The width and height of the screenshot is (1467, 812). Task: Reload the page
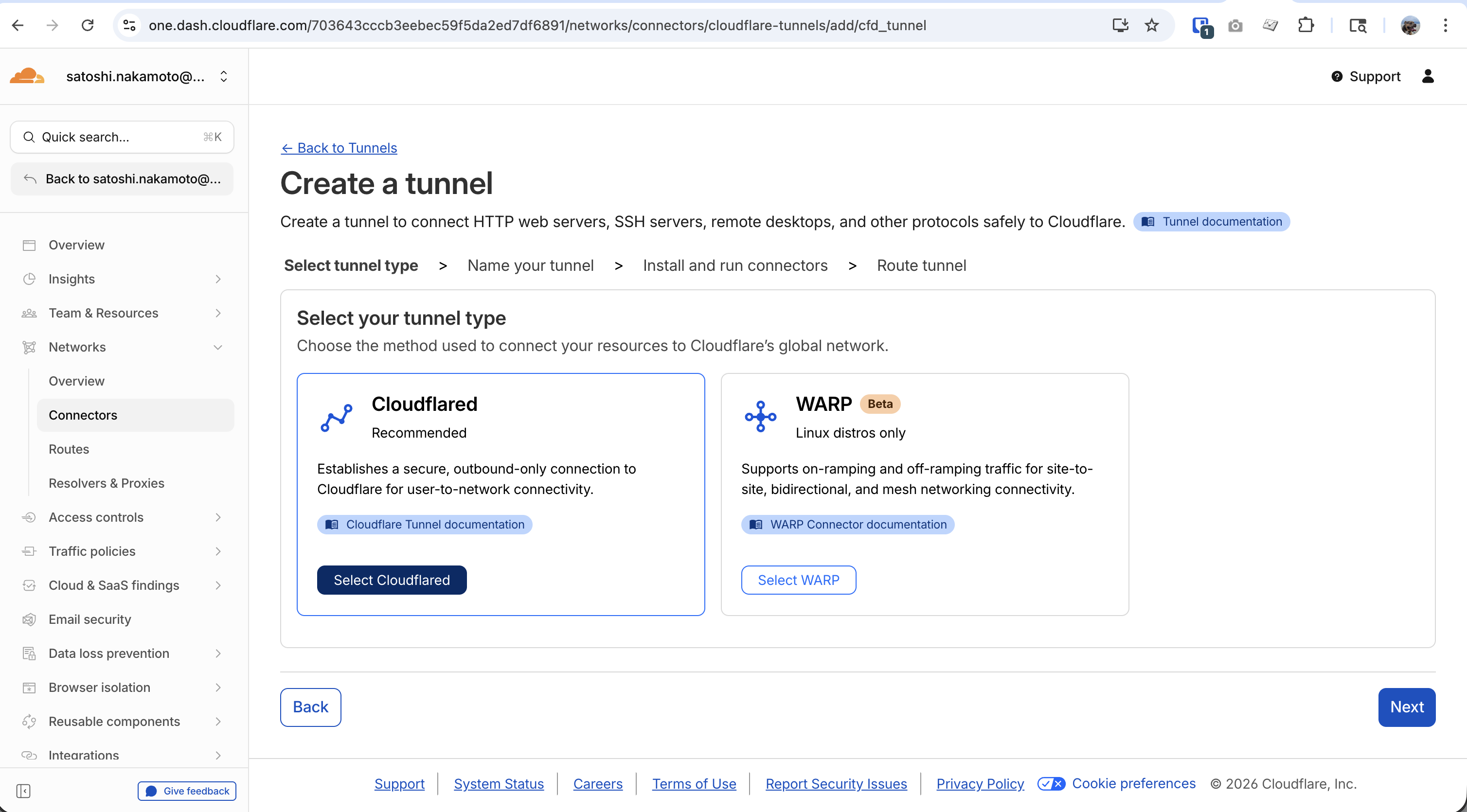87,25
